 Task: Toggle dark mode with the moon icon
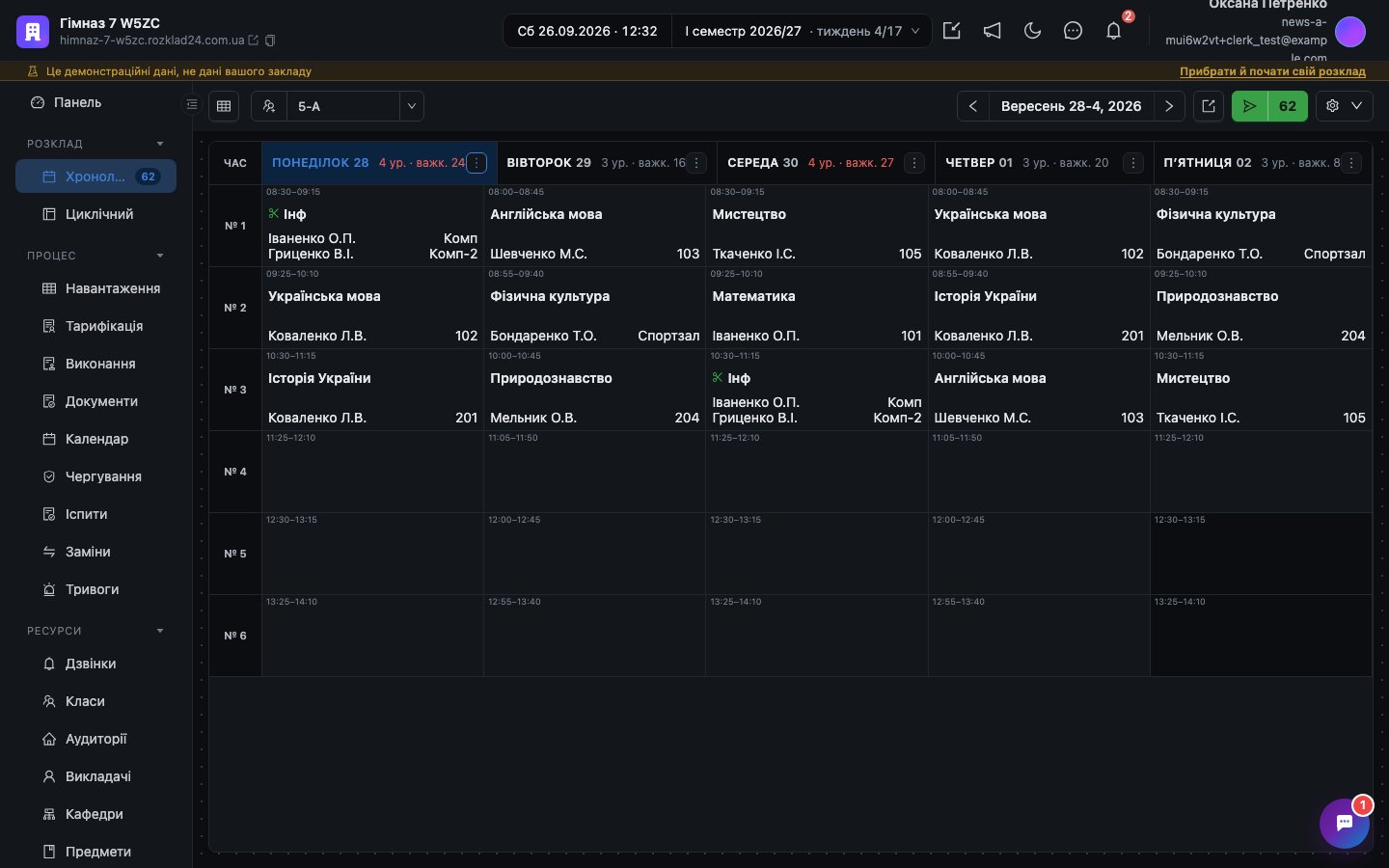tap(1032, 31)
